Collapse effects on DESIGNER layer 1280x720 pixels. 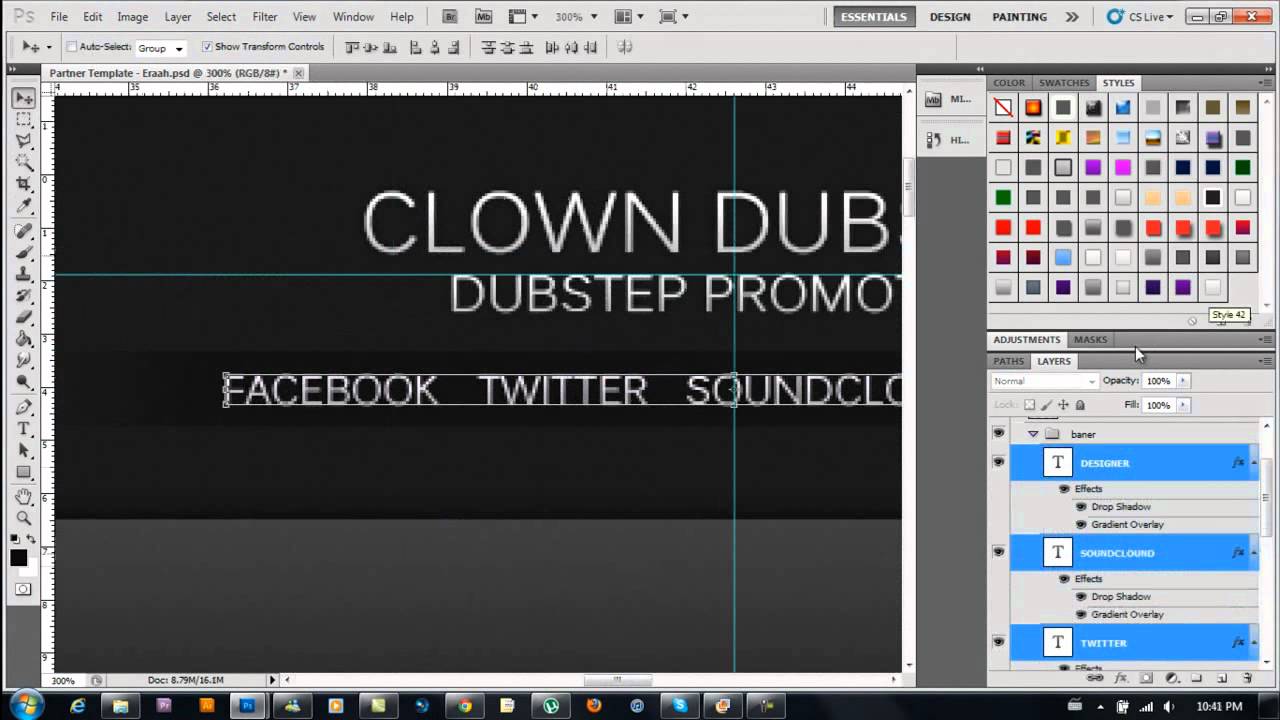coord(1253,463)
